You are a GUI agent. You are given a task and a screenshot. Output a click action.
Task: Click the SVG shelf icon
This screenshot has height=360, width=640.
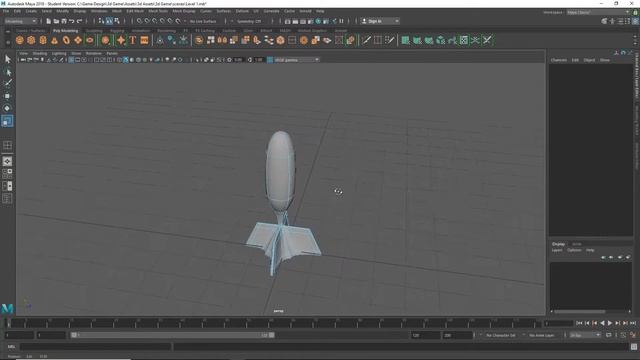[144, 40]
